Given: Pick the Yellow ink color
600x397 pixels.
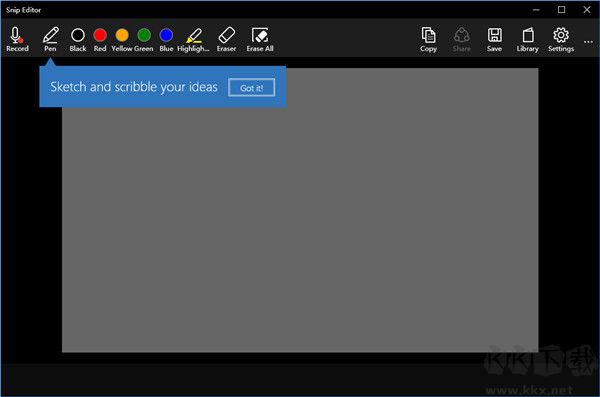Looking at the screenshot, I should [x=122, y=39].
